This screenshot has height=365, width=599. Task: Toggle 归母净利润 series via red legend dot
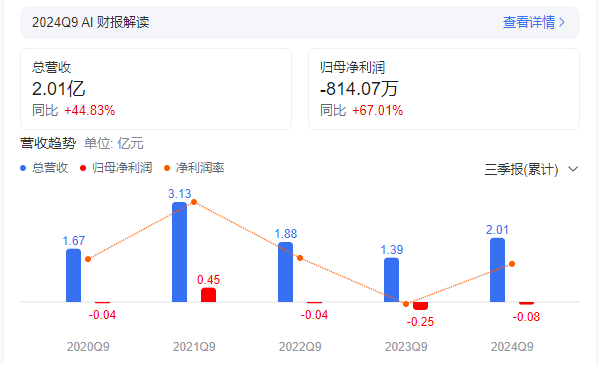pyautogui.click(x=83, y=168)
